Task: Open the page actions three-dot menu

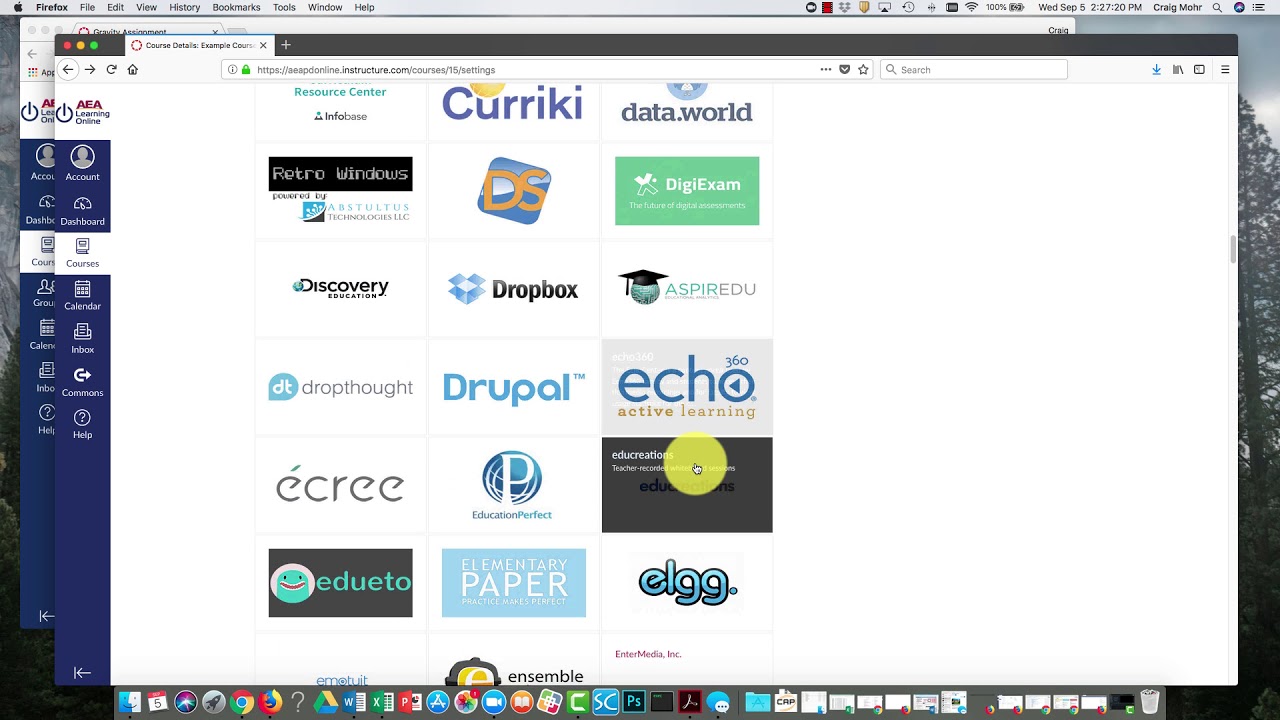Action: (825, 69)
